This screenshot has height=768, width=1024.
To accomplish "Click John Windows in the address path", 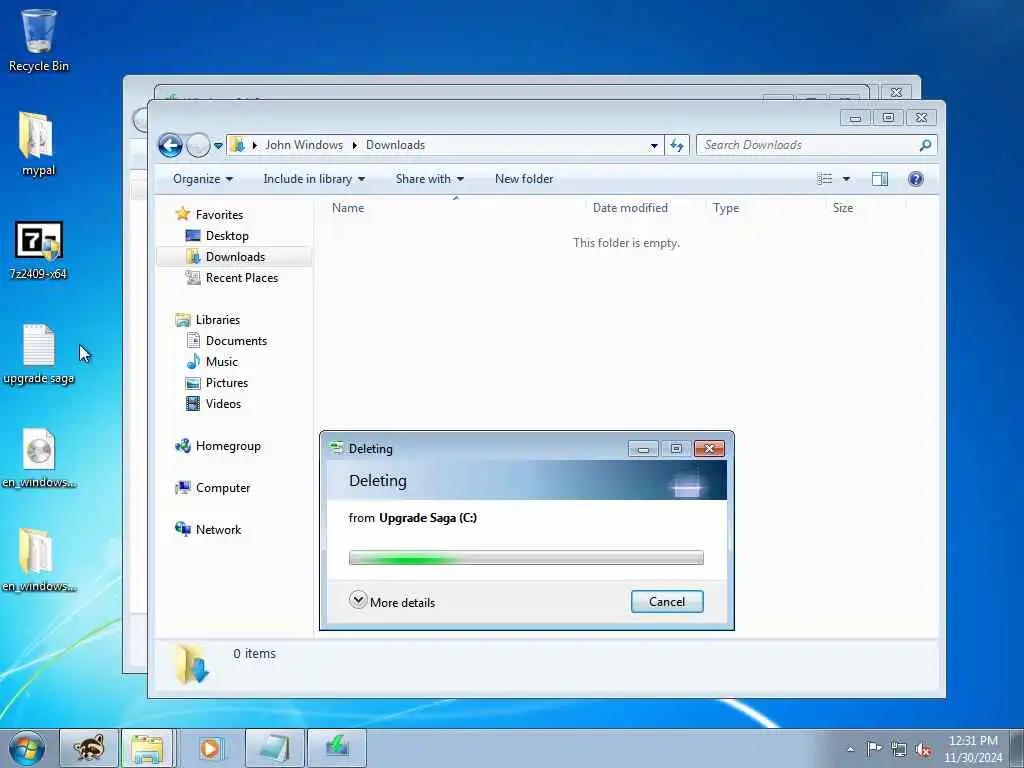I will coord(304,145).
